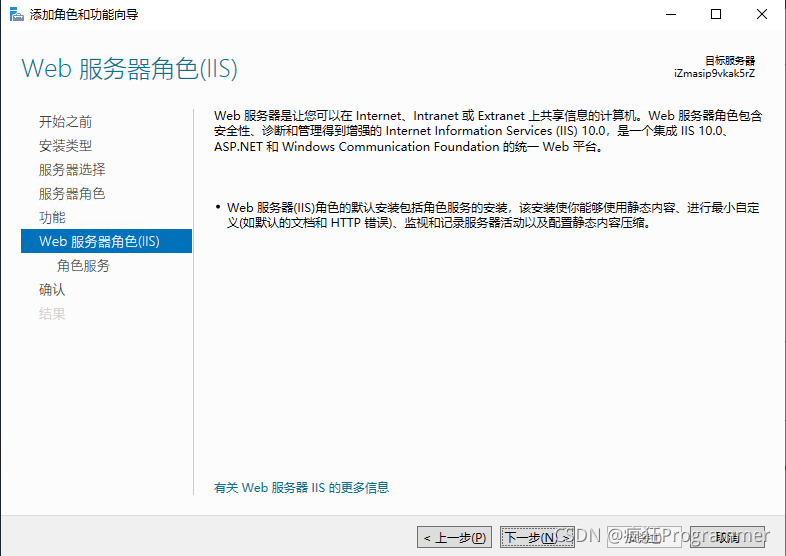Image resolution: width=786 pixels, height=556 pixels.
Task: Click the target server name iZmasip9vkak5rZ
Action: pyautogui.click(x=714, y=74)
